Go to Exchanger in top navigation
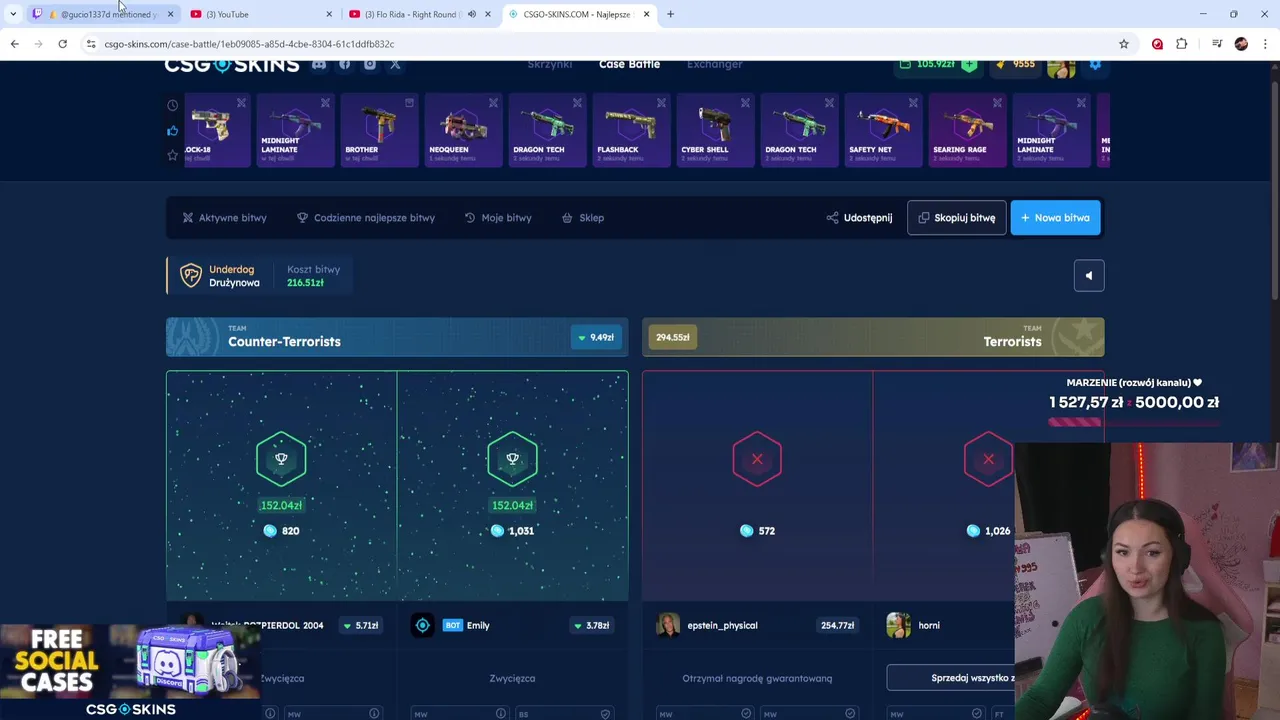The width and height of the screenshot is (1280, 720). tap(714, 64)
